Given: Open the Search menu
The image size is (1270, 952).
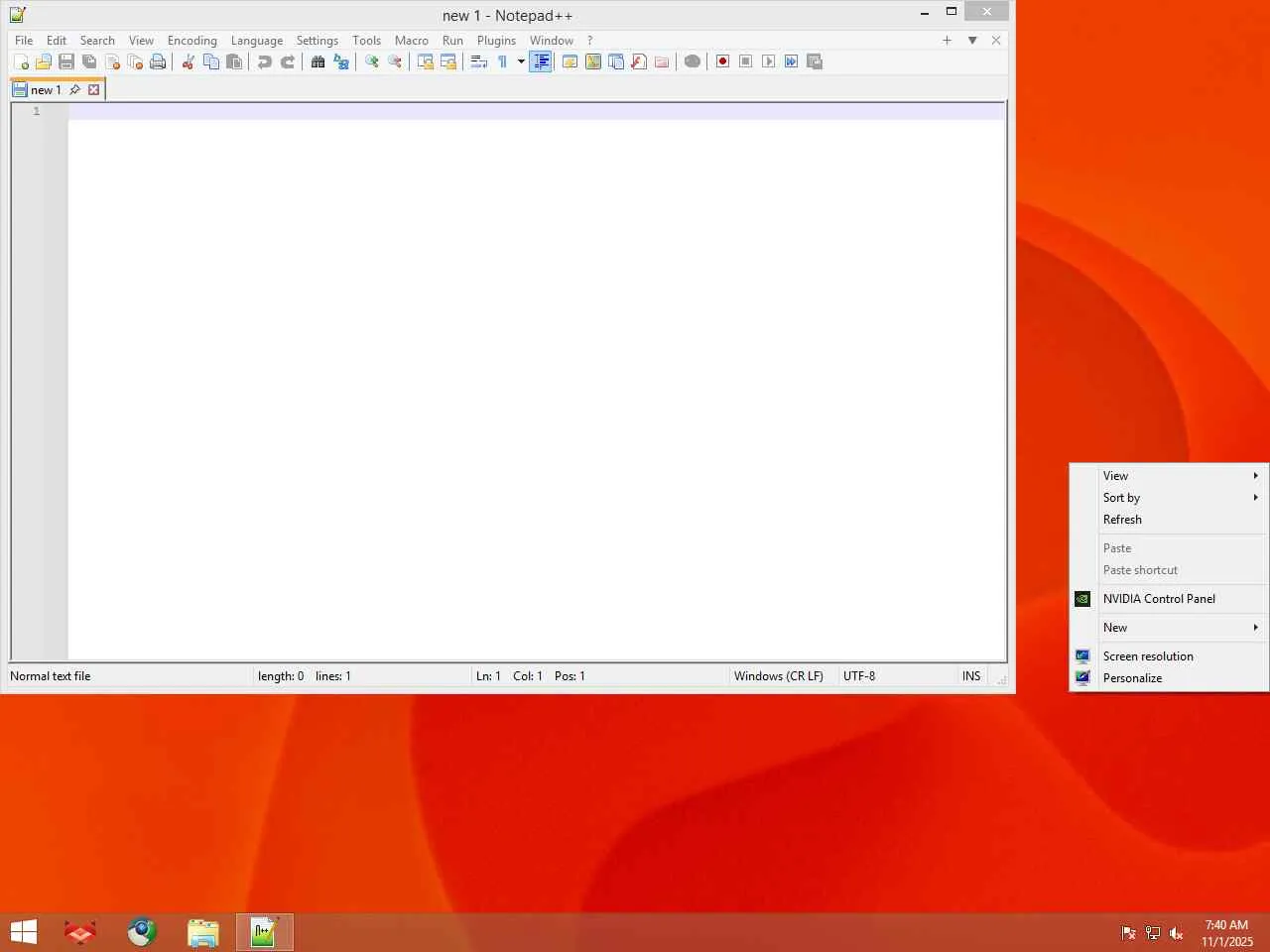Looking at the screenshot, I should [97, 41].
